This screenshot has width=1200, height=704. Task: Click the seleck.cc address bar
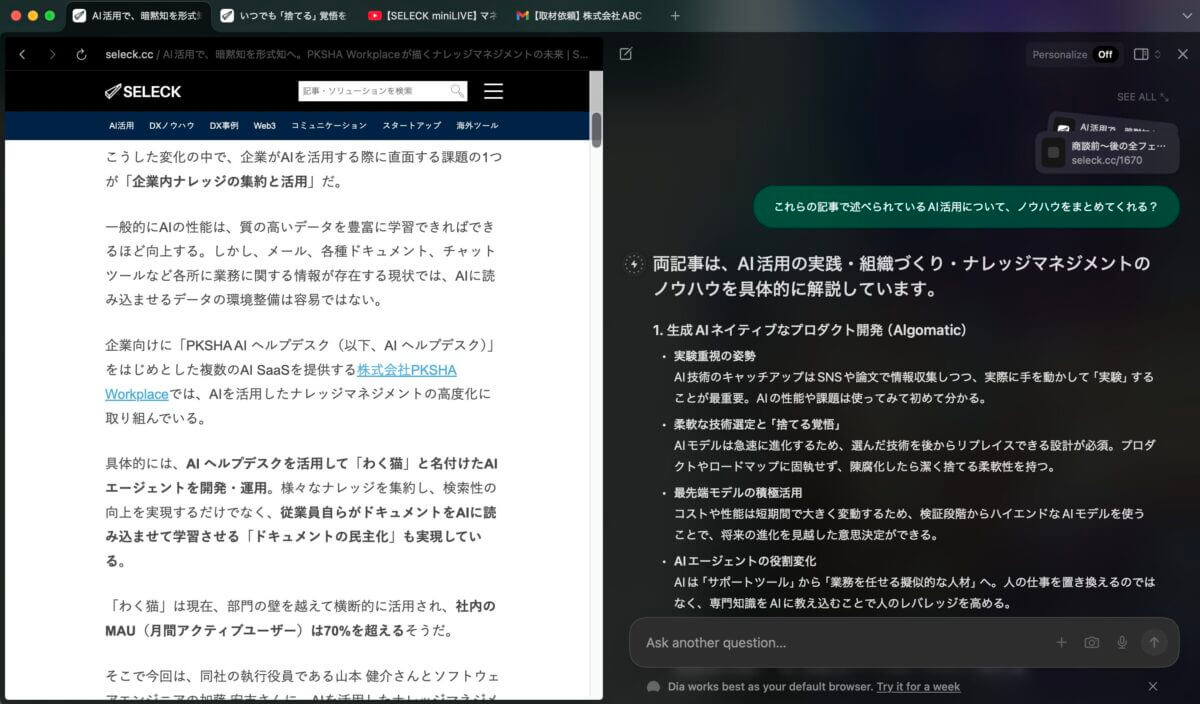[346, 54]
